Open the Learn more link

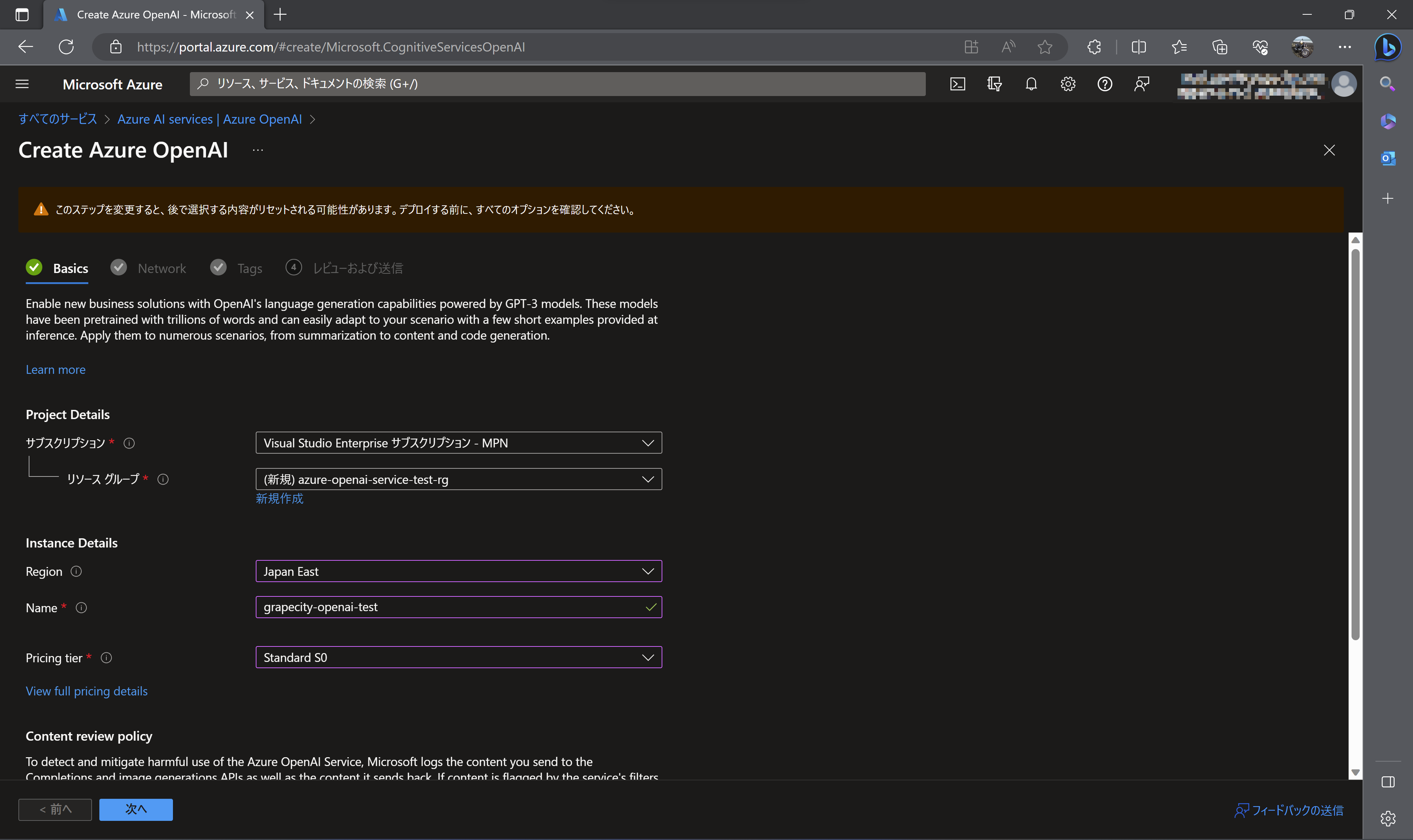coord(56,370)
